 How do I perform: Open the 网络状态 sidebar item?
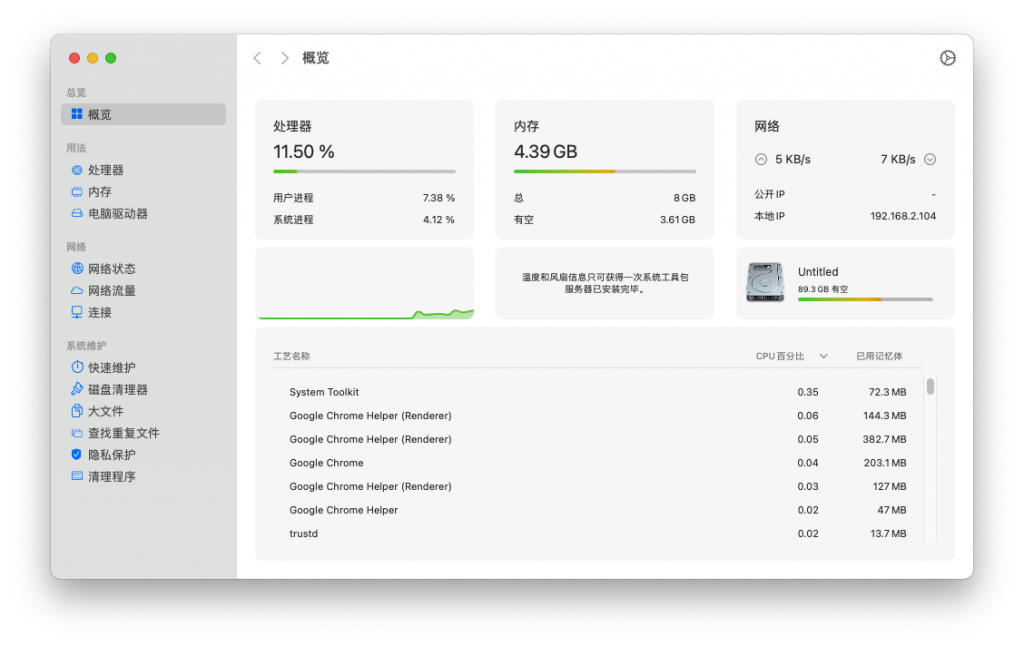point(143,268)
